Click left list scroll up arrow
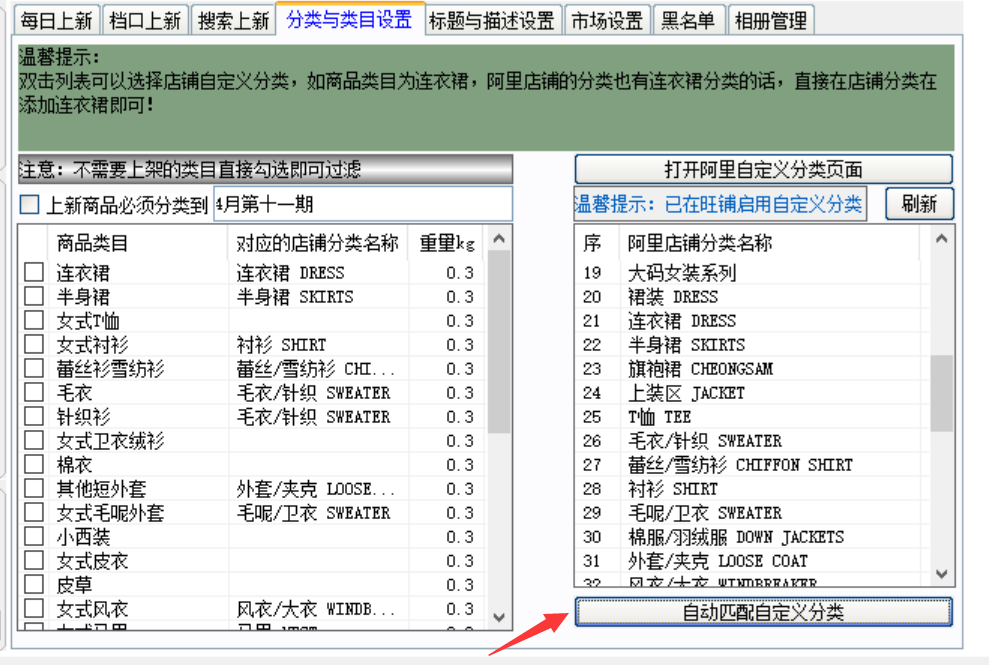This screenshot has width=989, height=665. [x=499, y=238]
